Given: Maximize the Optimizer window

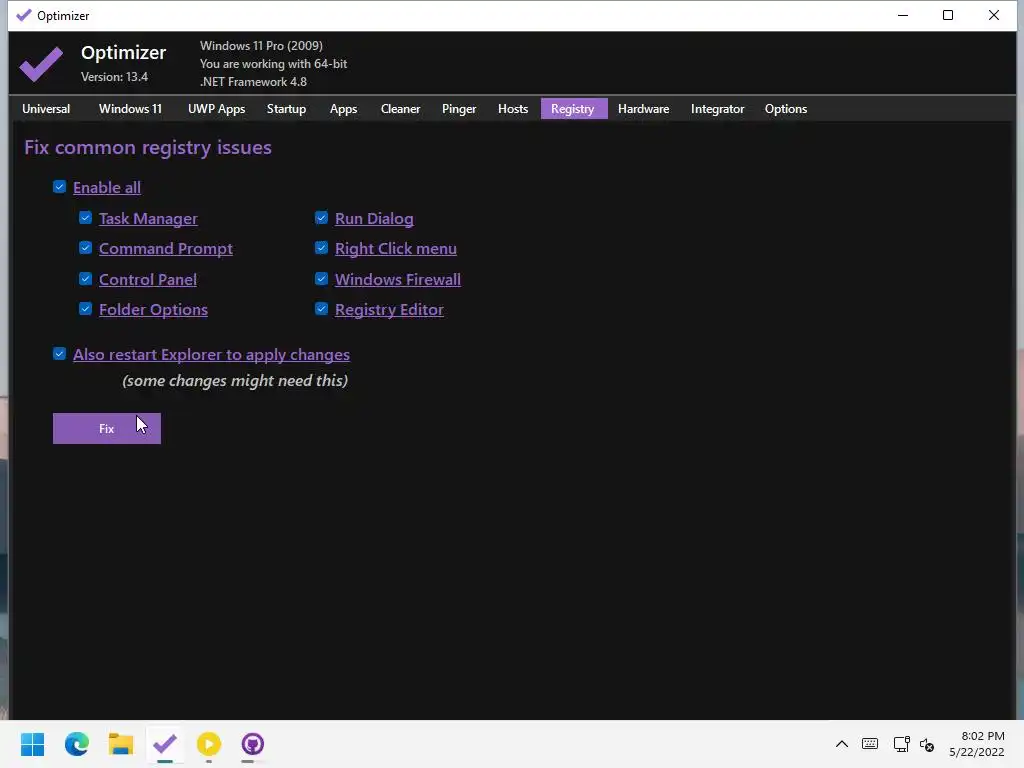Looking at the screenshot, I should pyautogui.click(x=948, y=15).
